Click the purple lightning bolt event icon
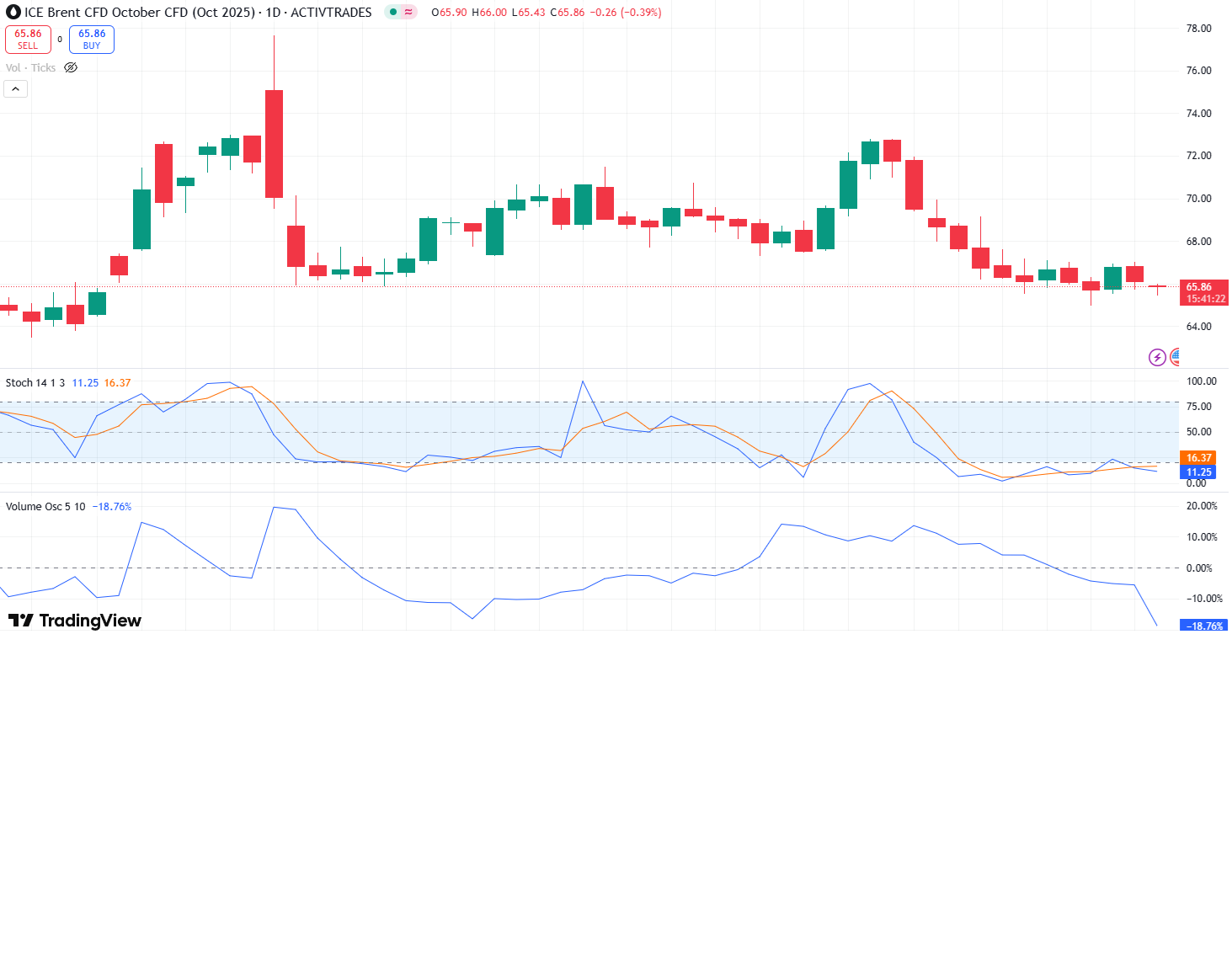The width and height of the screenshot is (1232, 954). (1157, 358)
